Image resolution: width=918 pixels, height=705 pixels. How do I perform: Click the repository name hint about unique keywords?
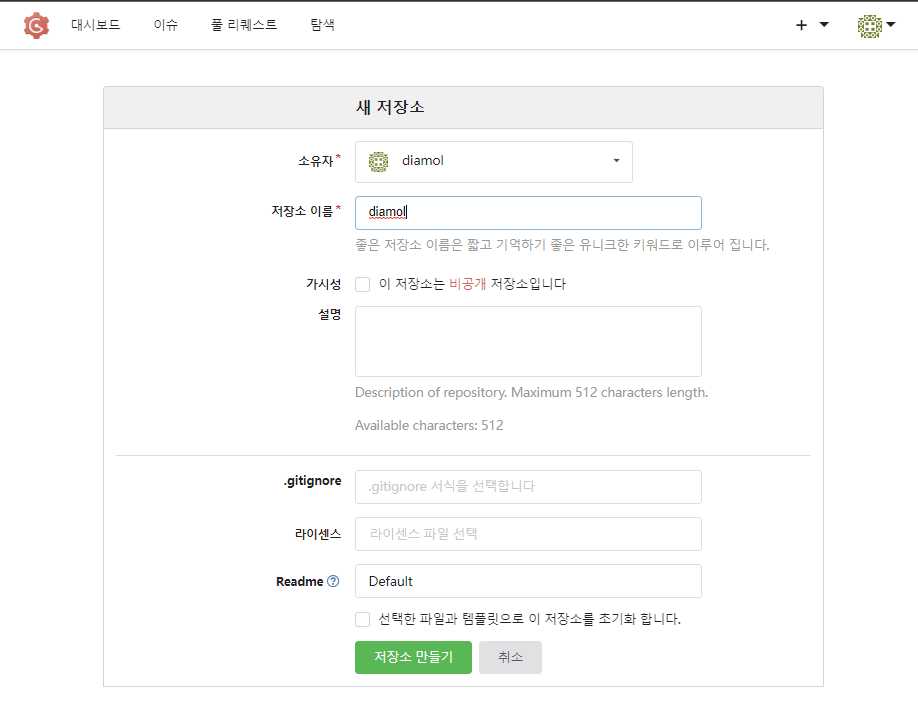coord(562,245)
